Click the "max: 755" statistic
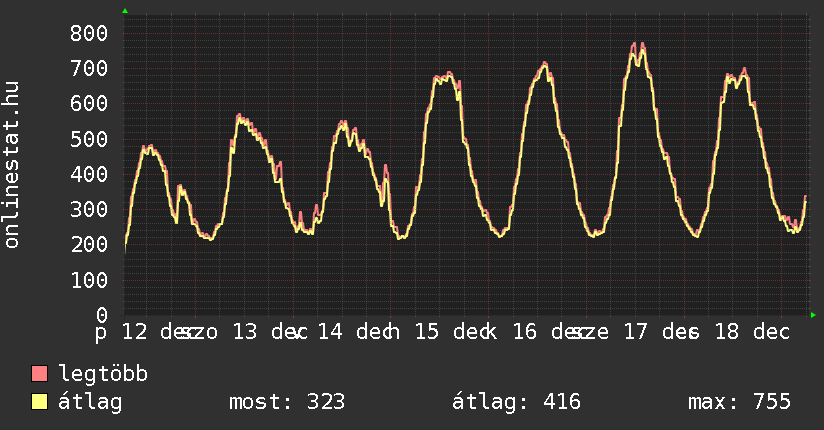 pyautogui.click(x=739, y=403)
